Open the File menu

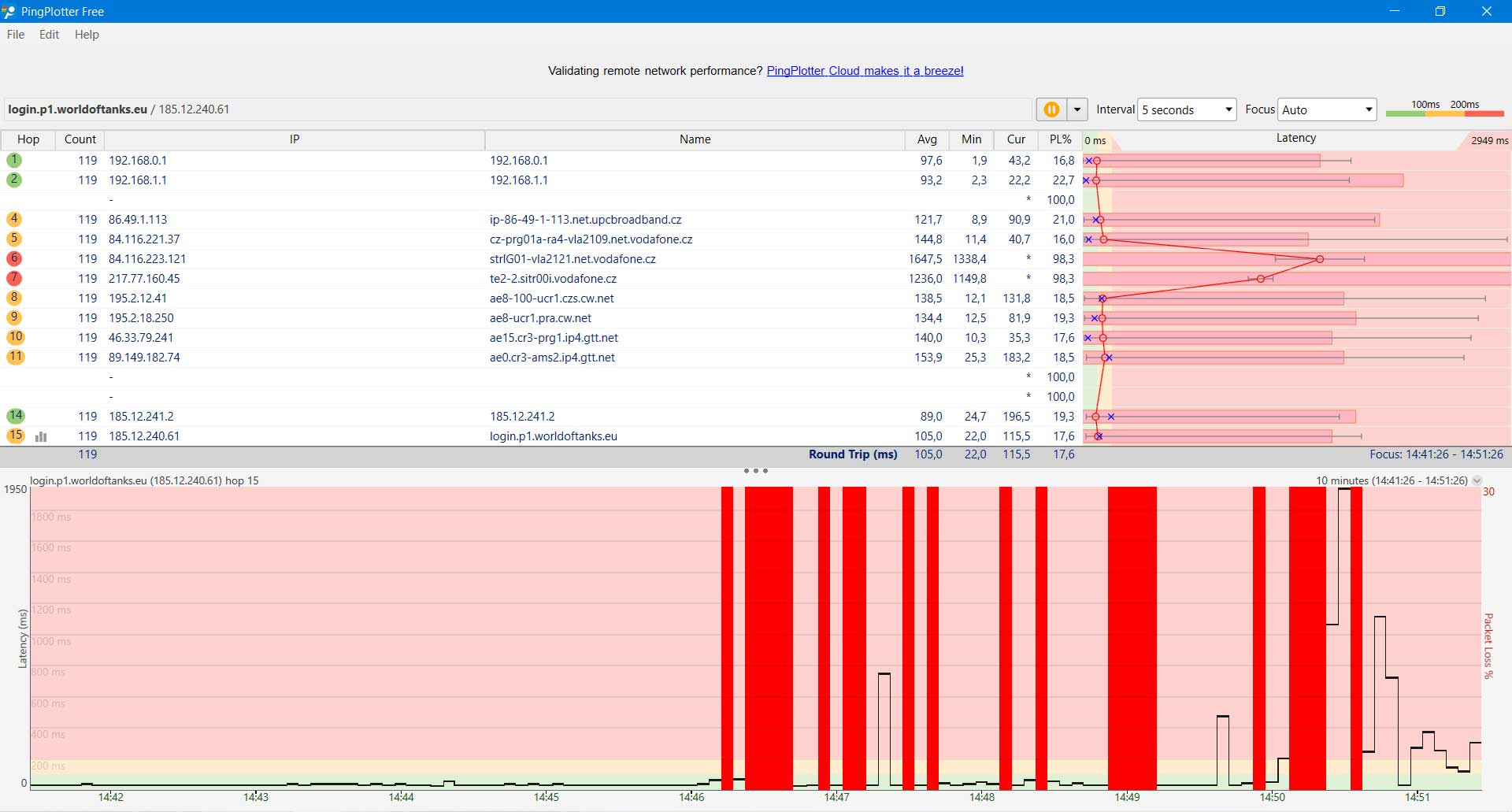16,35
